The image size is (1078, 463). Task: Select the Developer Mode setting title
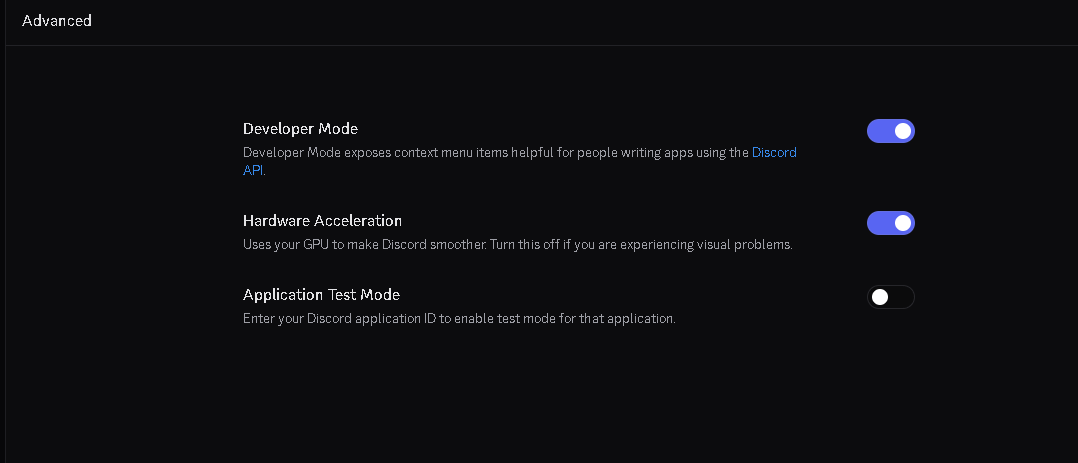click(x=300, y=129)
